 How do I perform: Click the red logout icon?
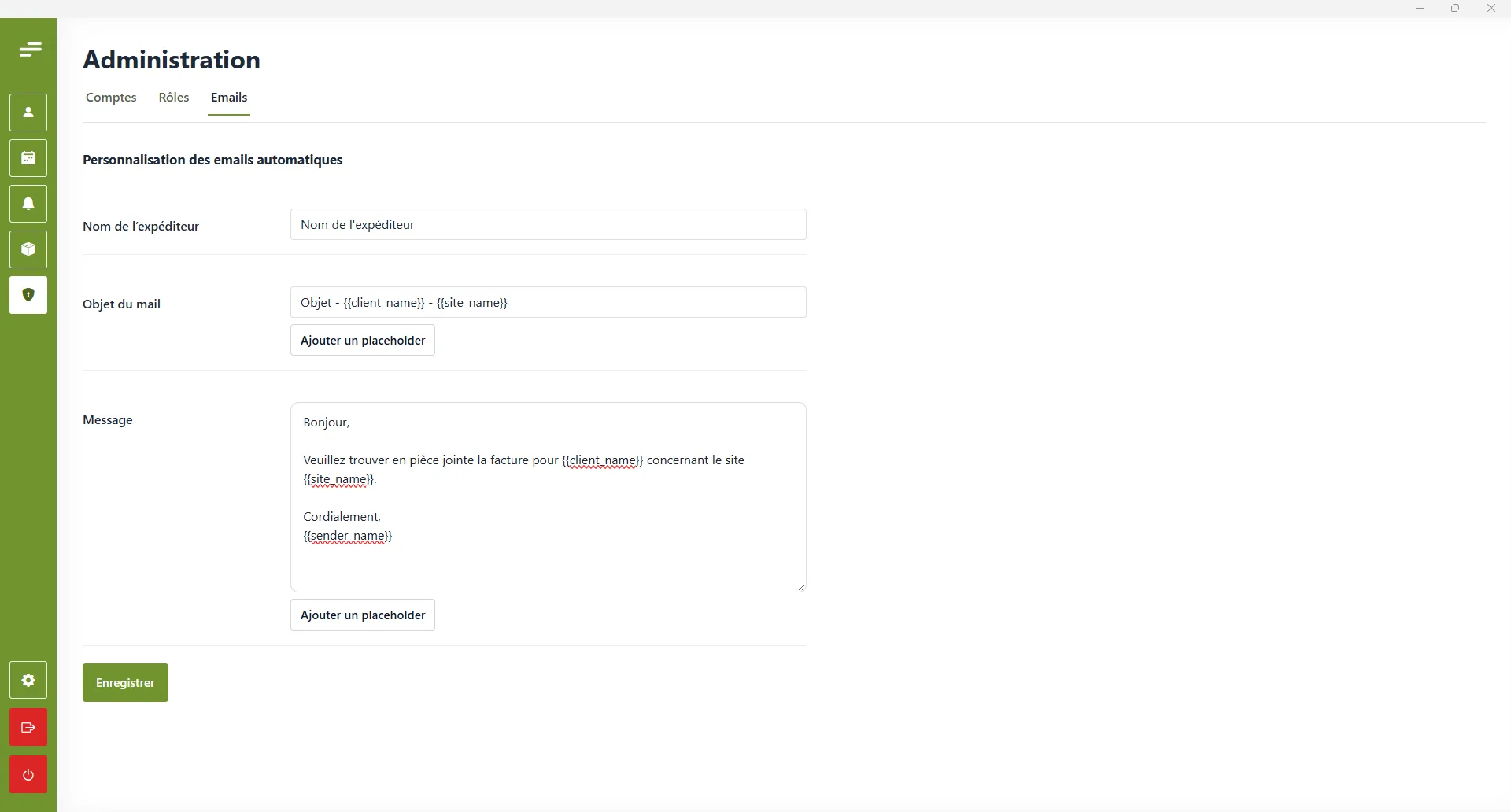tap(28, 727)
